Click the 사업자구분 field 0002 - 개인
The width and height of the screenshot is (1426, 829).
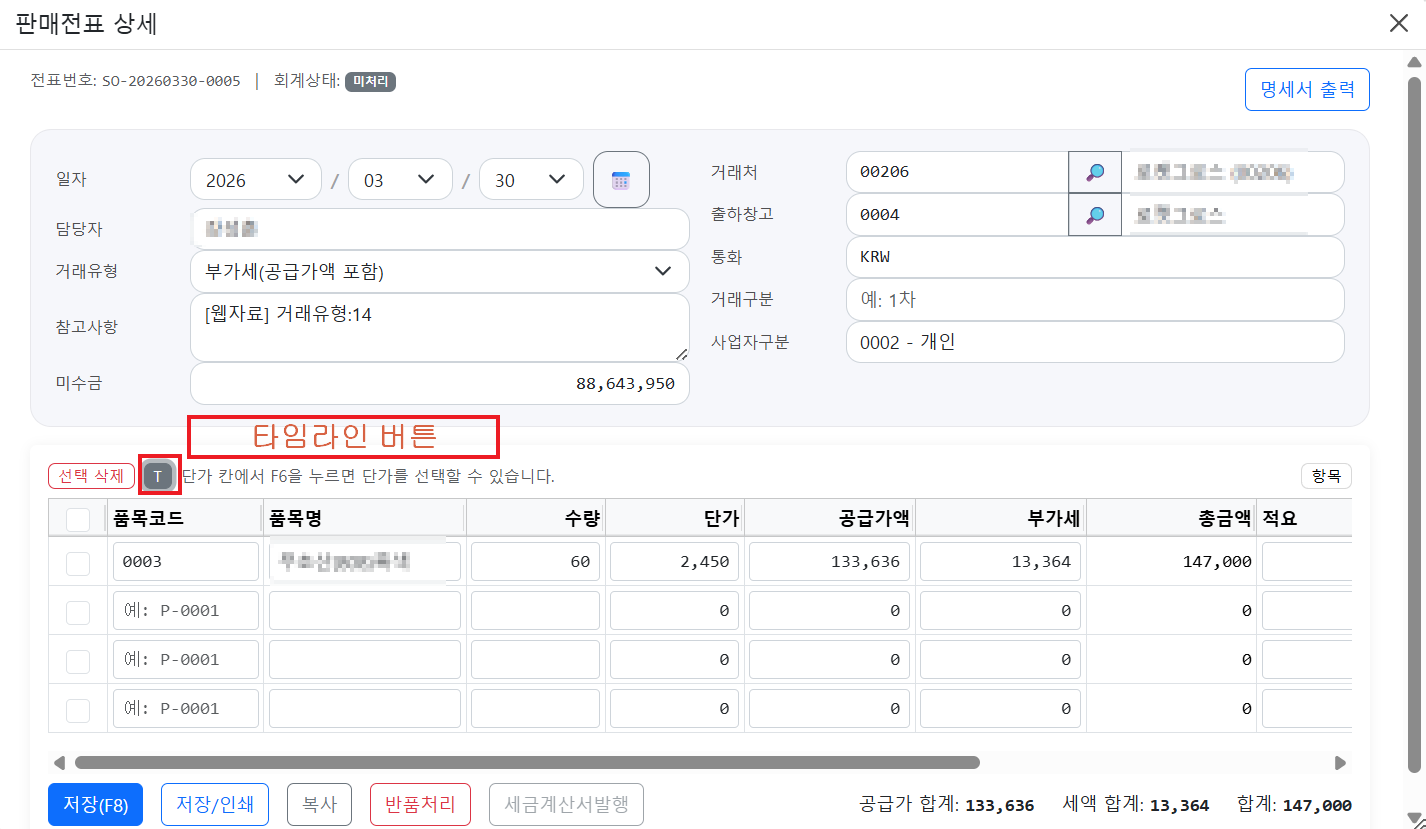[1095, 342]
